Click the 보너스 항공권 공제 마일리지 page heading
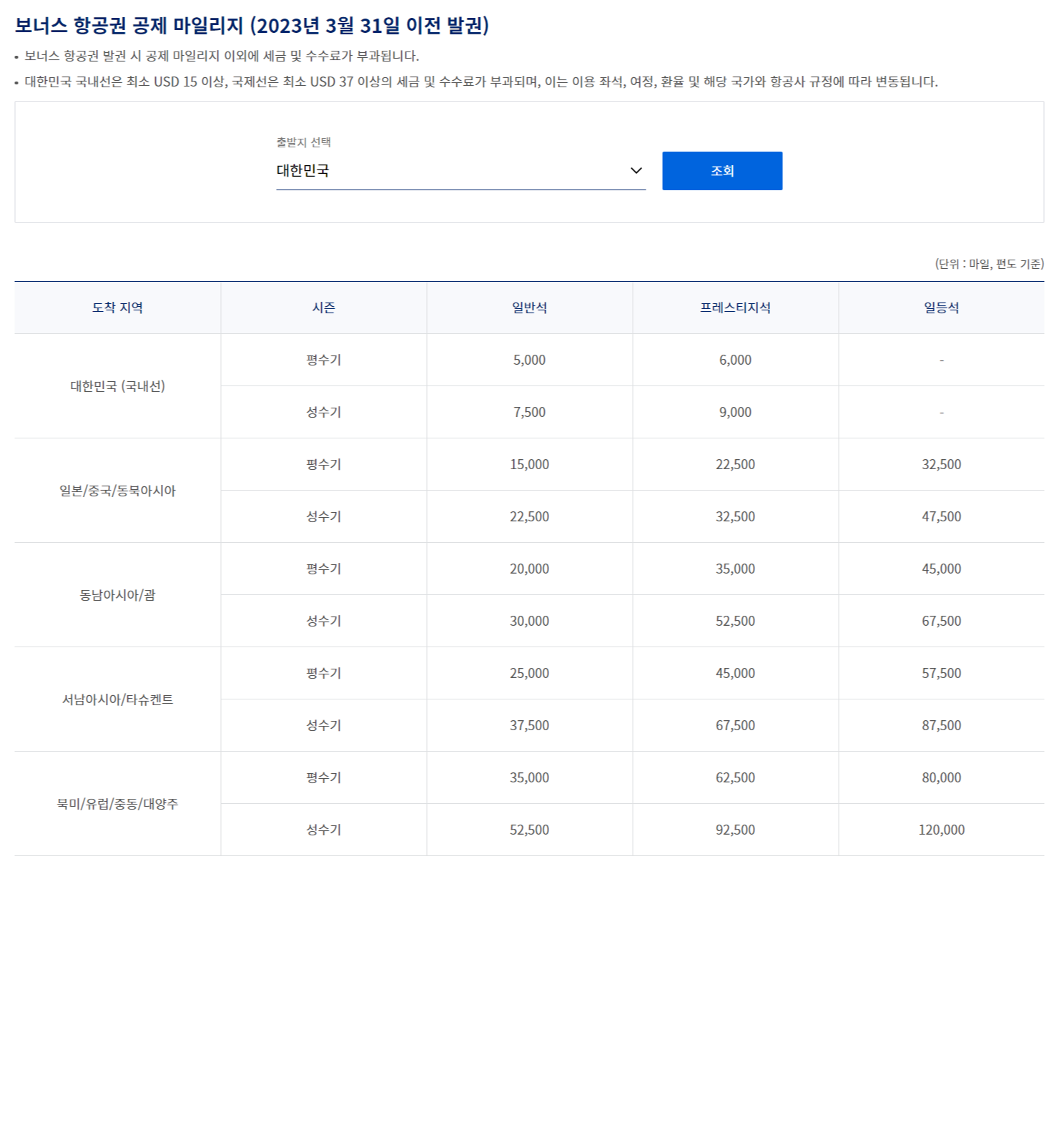 point(252,26)
